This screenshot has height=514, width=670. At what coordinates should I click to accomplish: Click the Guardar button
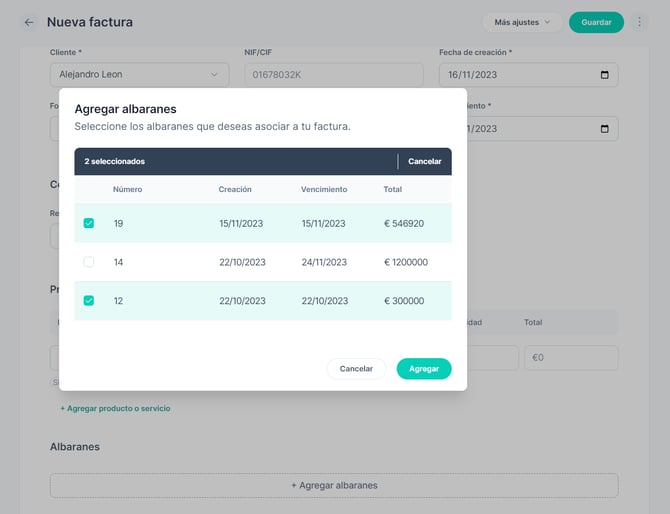point(596,22)
